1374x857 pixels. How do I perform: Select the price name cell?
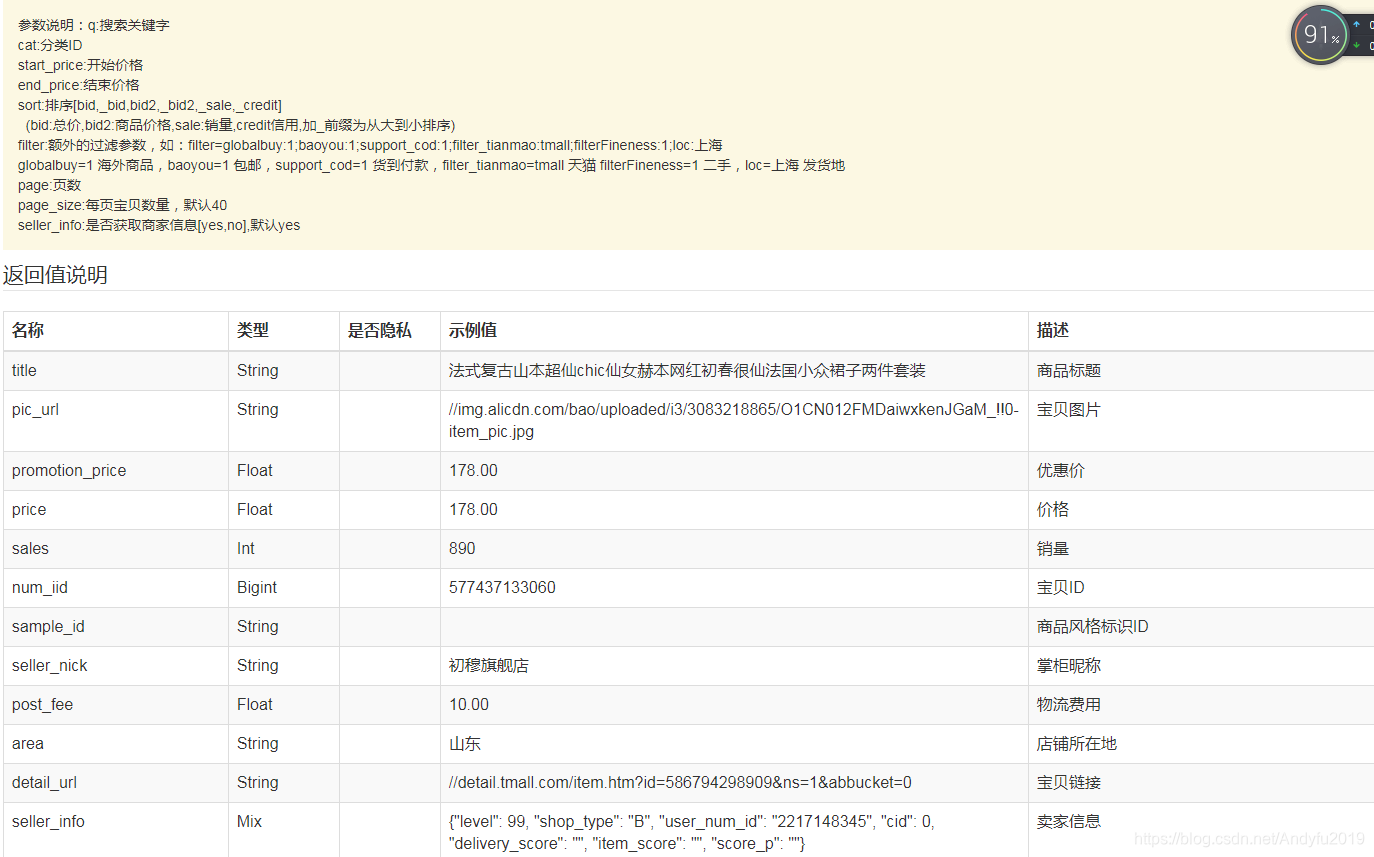[116, 510]
